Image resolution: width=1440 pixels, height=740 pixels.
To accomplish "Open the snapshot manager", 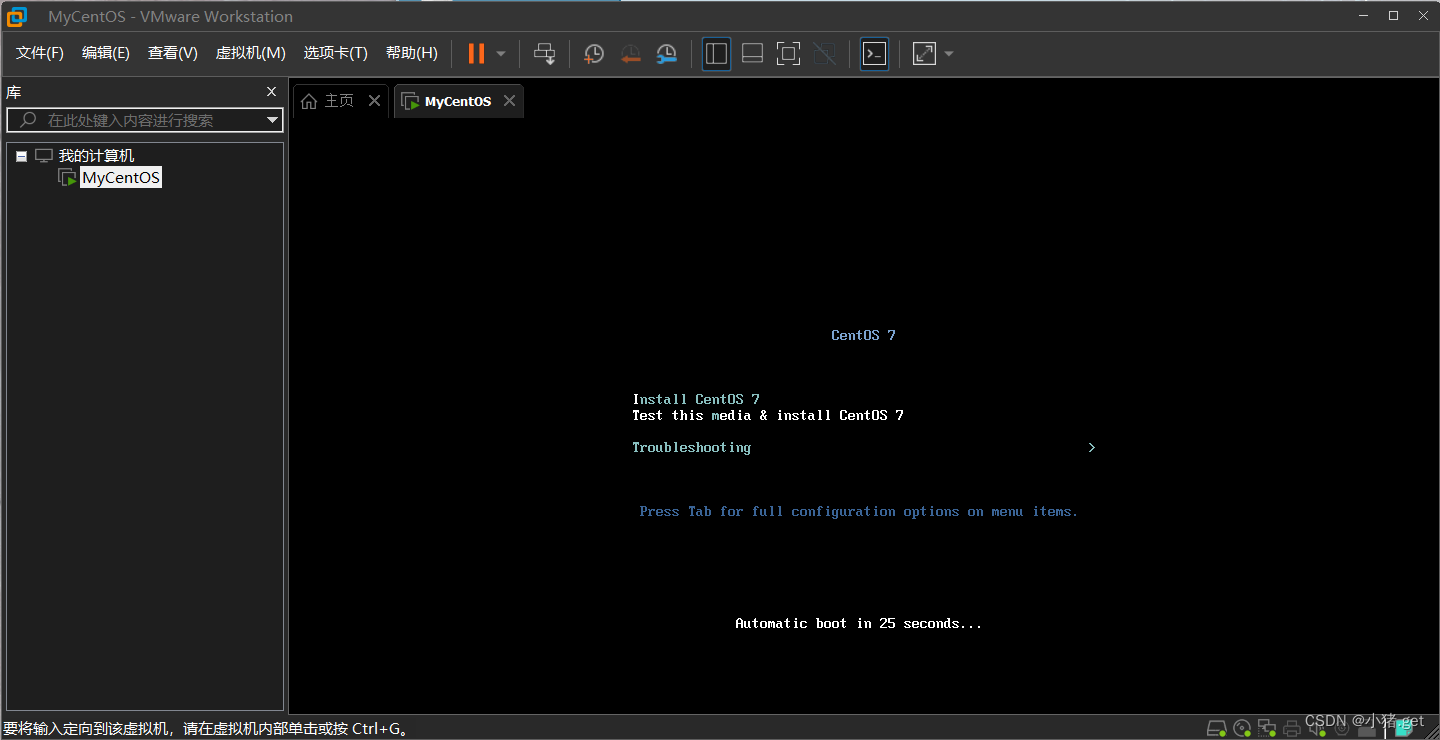I will point(667,54).
